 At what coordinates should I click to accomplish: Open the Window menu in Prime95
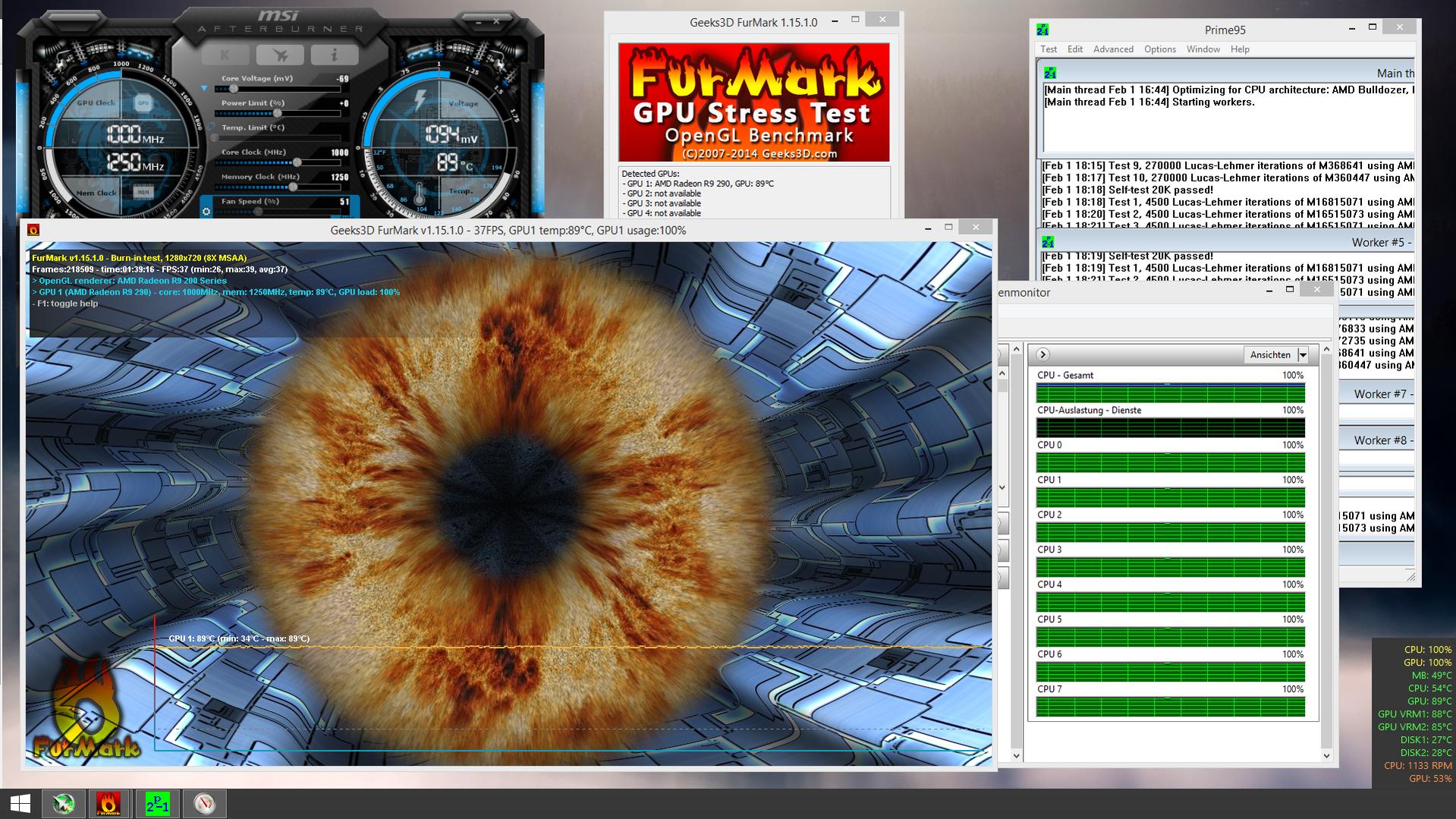pos(1203,49)
